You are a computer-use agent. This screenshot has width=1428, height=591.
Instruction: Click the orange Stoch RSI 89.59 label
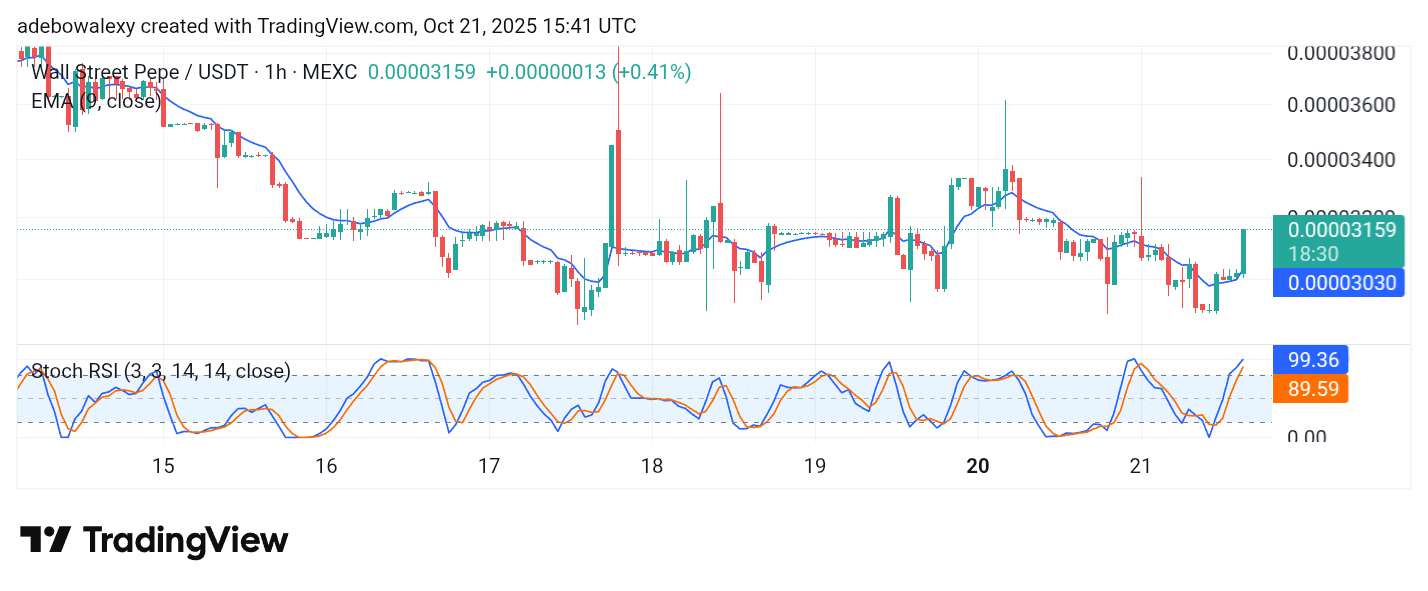coord(1311,388)
